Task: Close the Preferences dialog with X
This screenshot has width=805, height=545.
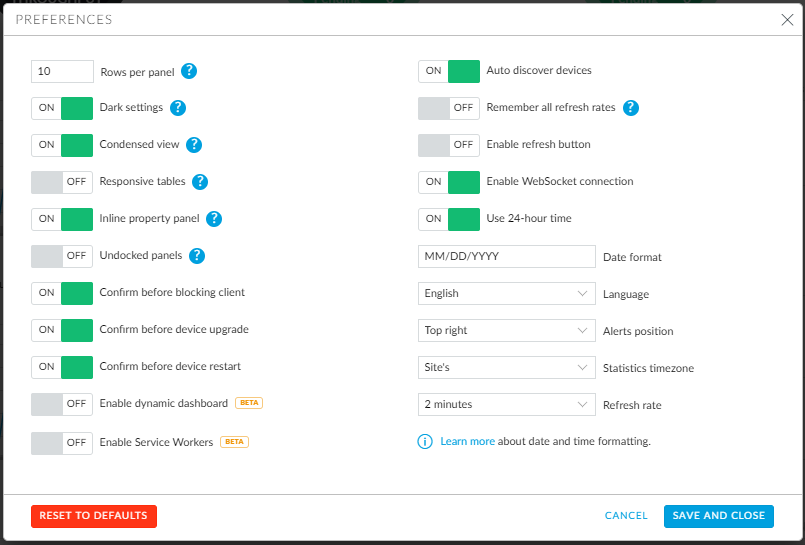Action: (x=786, y=19)
